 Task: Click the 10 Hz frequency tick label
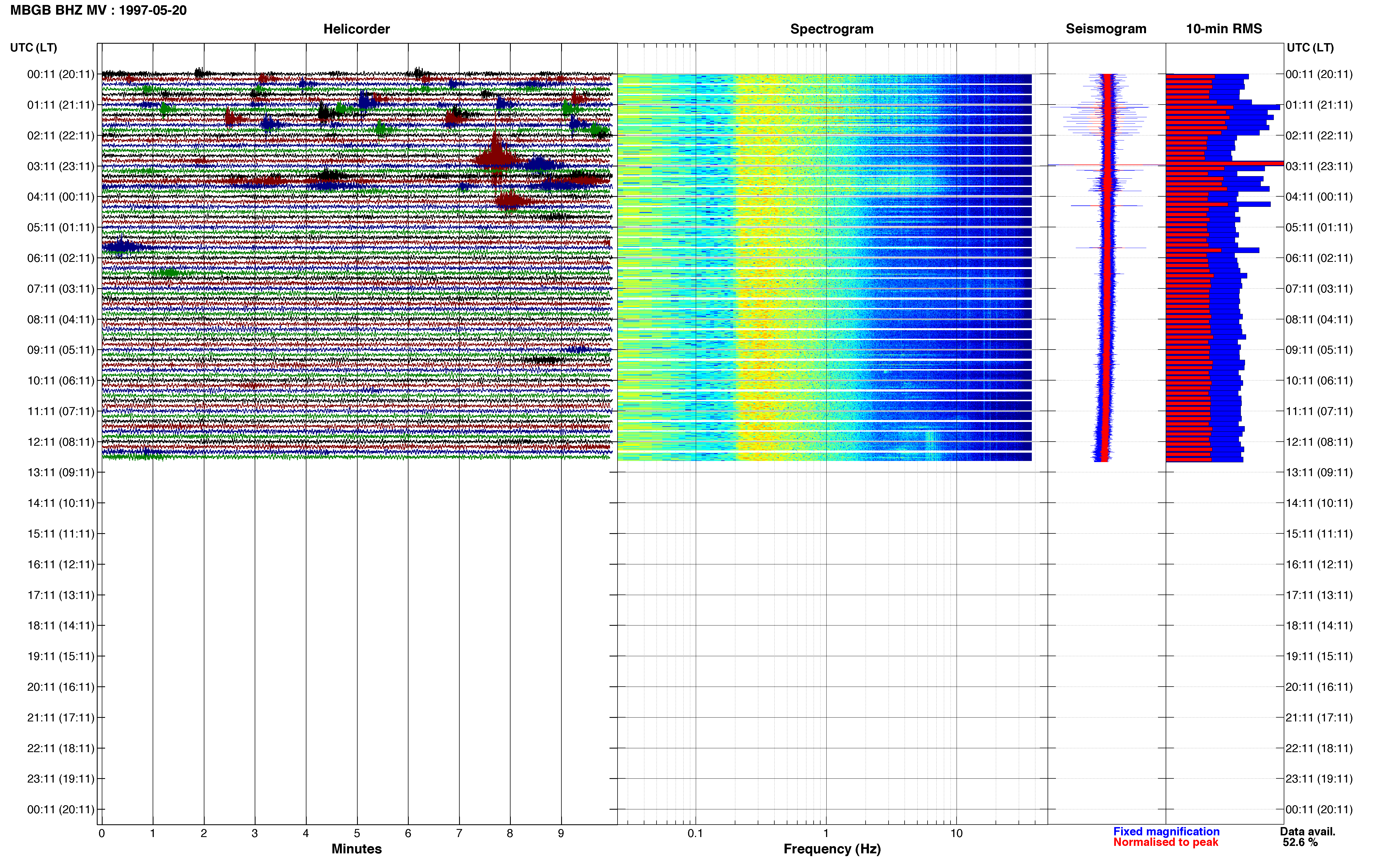956,833
